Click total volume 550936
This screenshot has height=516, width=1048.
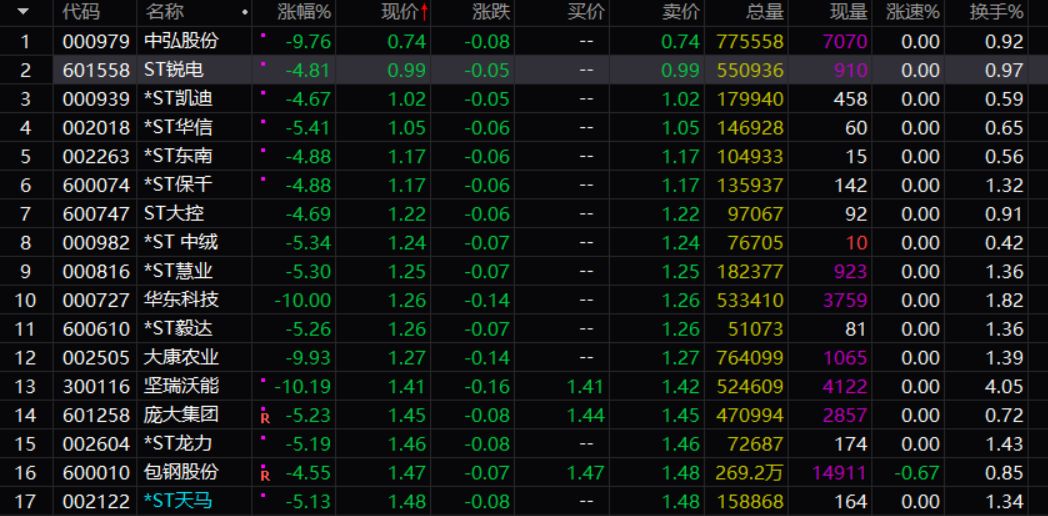(x=750, y=71)
